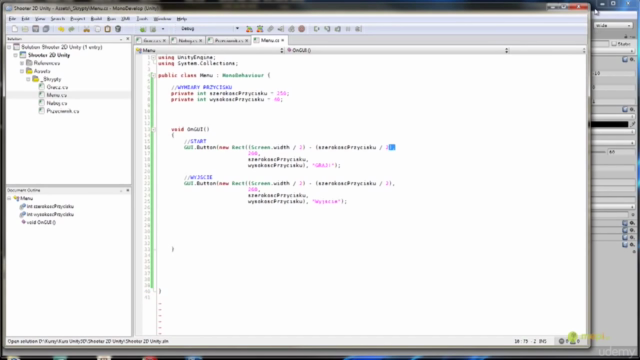Viewport: 640px width, 360px height.
Task: Collapse the Shooter 2D Unity project node
Action: (x=16, y=55)
